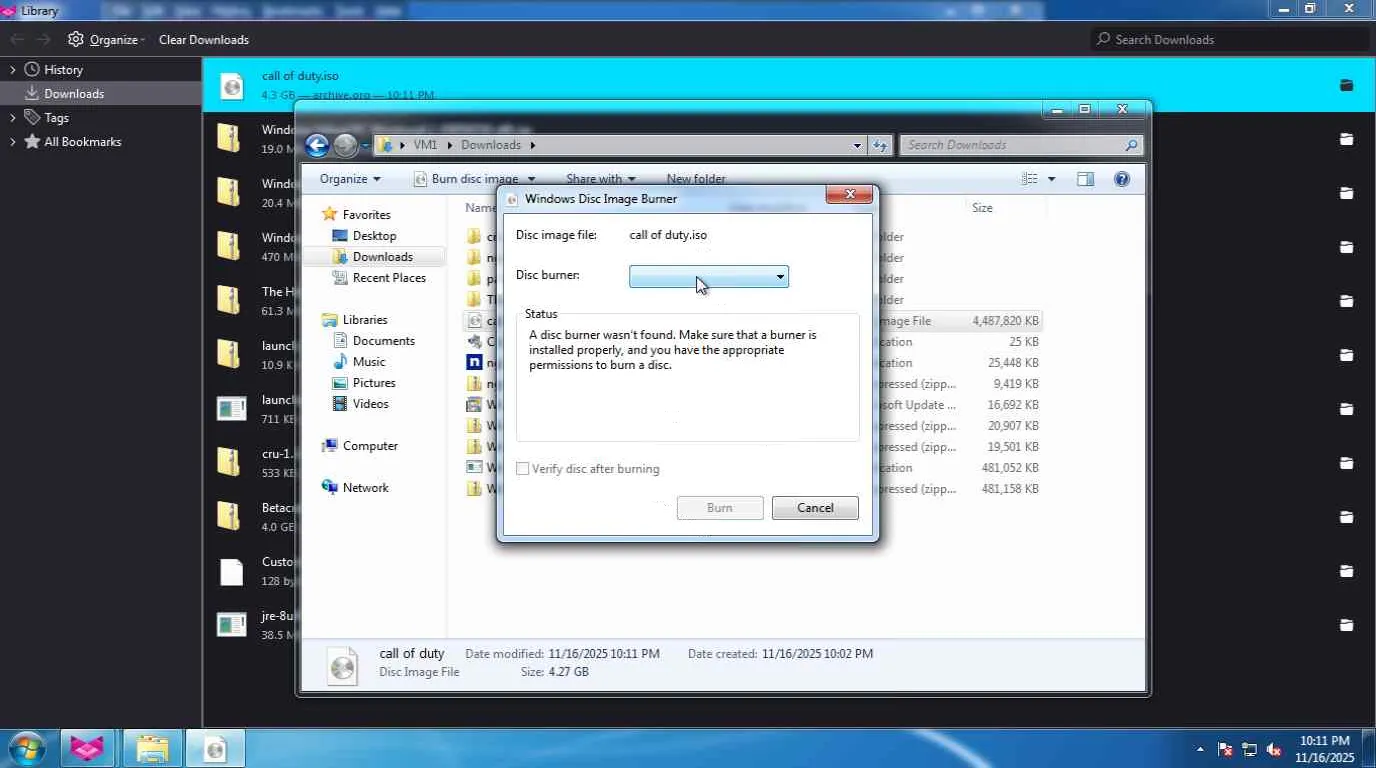Select Computer in Explorer navigation pane

coord(370,446)
